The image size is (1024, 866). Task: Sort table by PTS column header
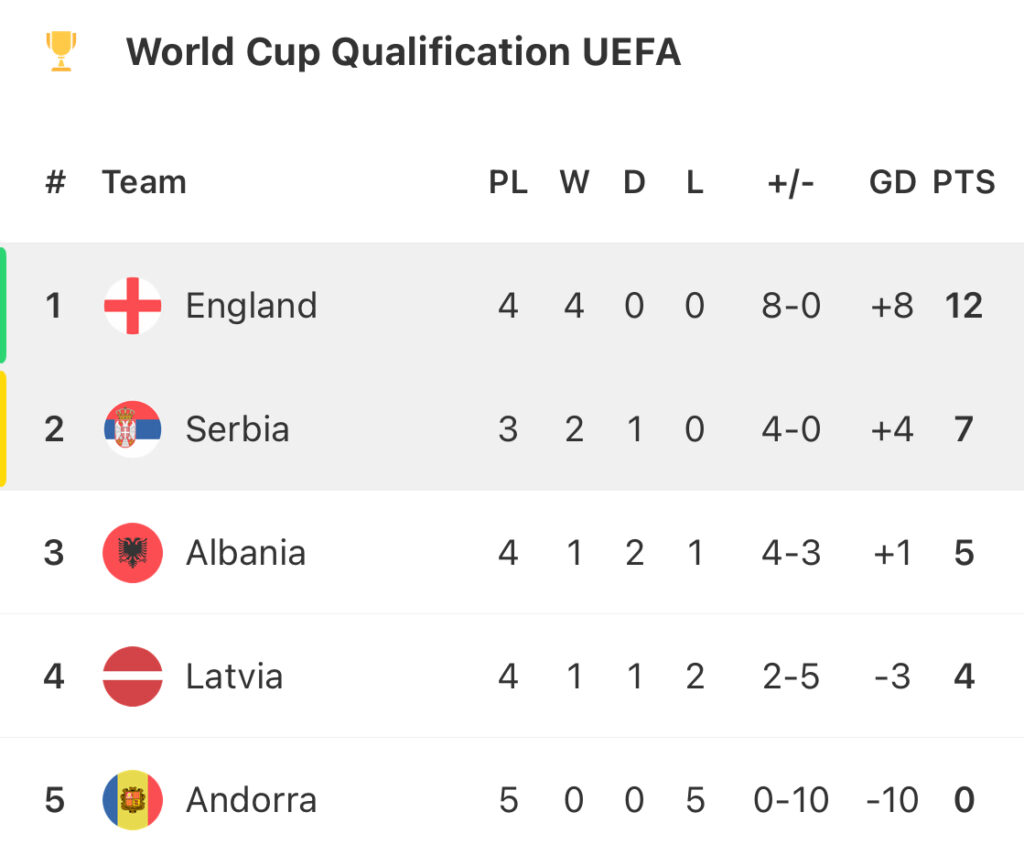(964, 182)
